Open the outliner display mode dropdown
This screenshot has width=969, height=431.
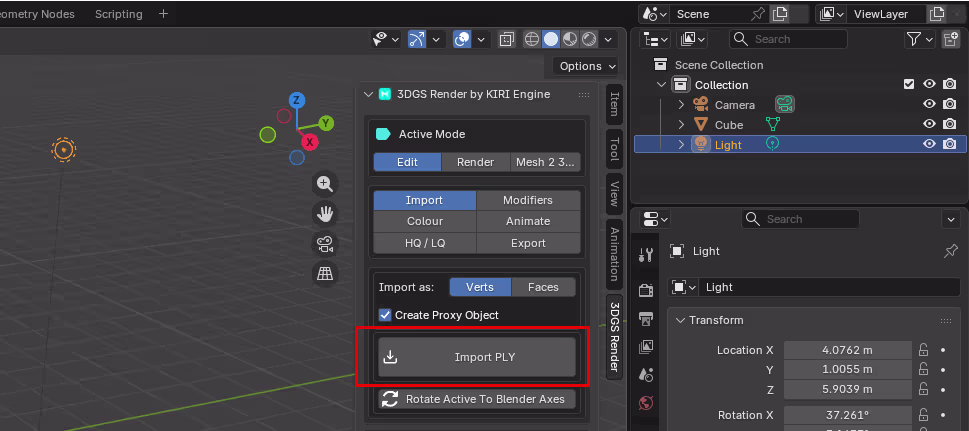(x=693, y=40)
